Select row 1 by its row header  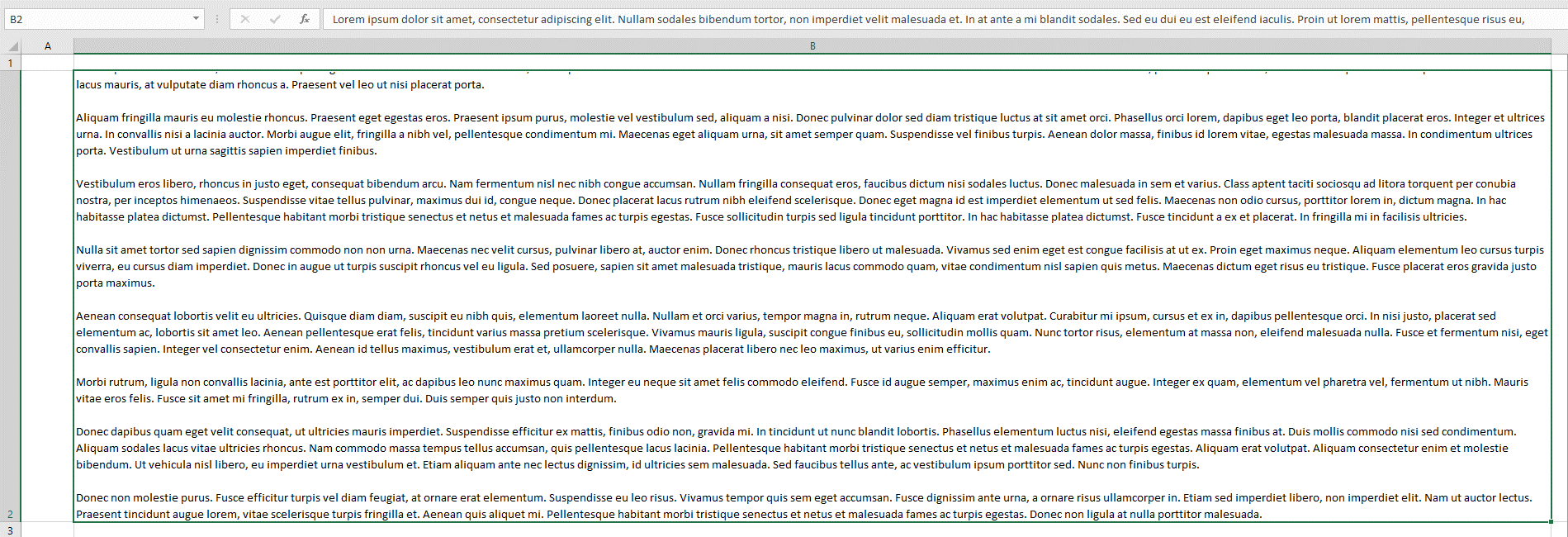pyautogui.click(x=11, y=63)
